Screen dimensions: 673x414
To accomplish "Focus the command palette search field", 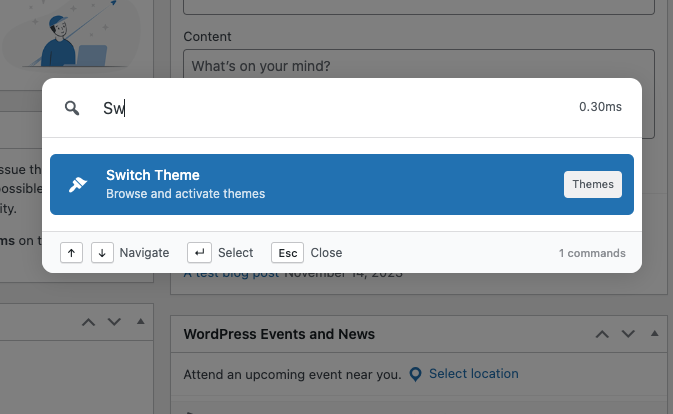I will (x=330, y=108).
